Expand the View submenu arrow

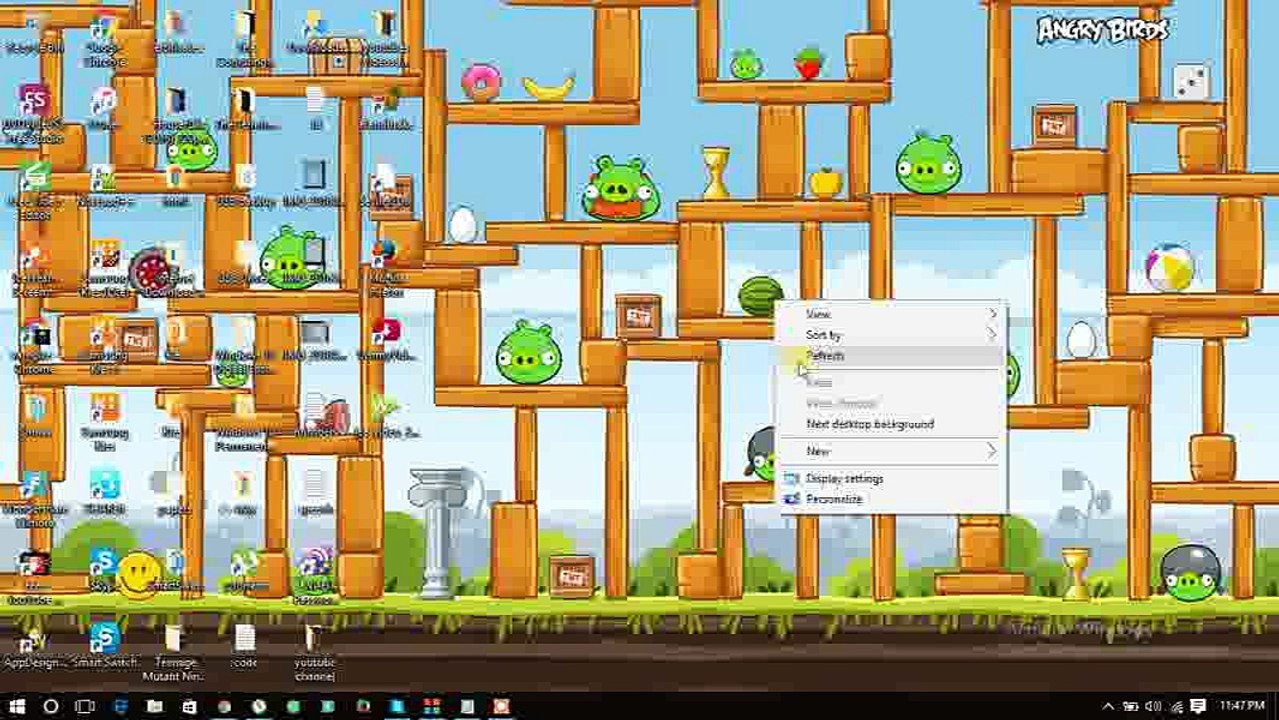[x=992, y=314]
